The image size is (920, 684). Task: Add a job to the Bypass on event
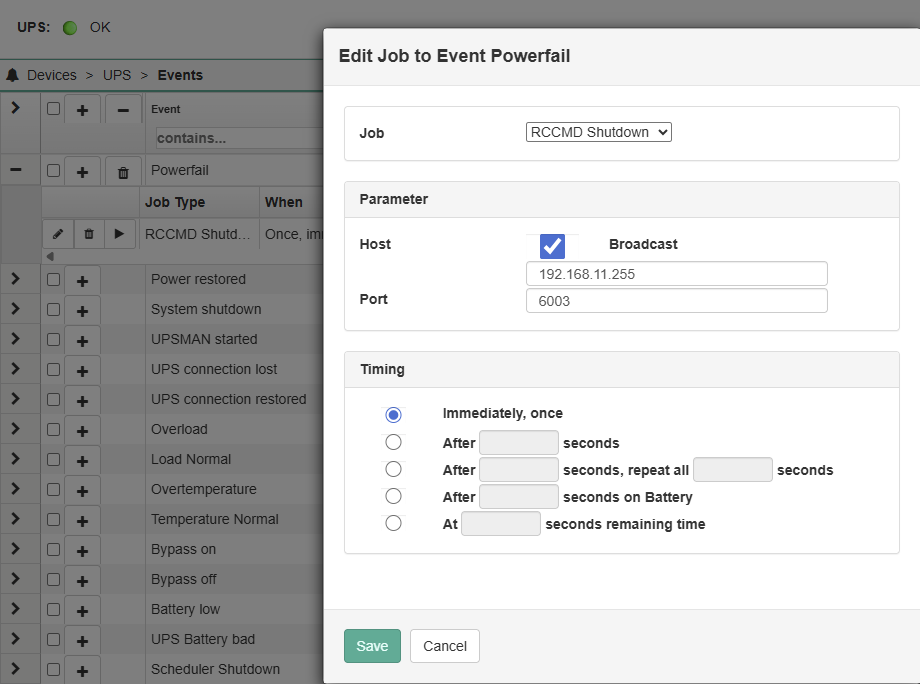tap(82, 550)
